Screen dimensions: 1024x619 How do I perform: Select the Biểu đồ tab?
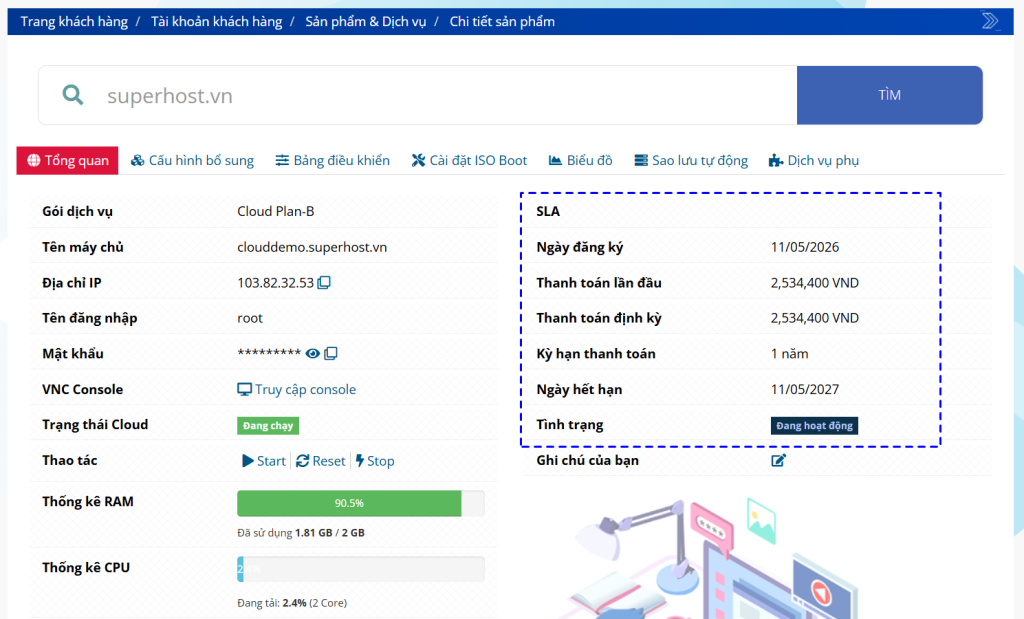coord(581,161)
